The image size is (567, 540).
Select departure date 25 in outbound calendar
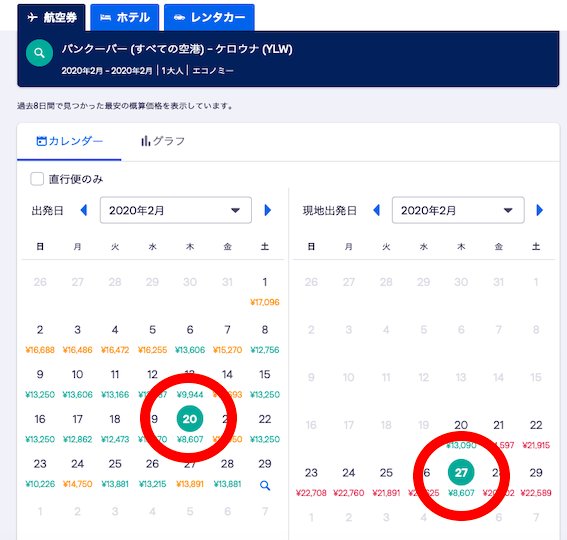115,473
